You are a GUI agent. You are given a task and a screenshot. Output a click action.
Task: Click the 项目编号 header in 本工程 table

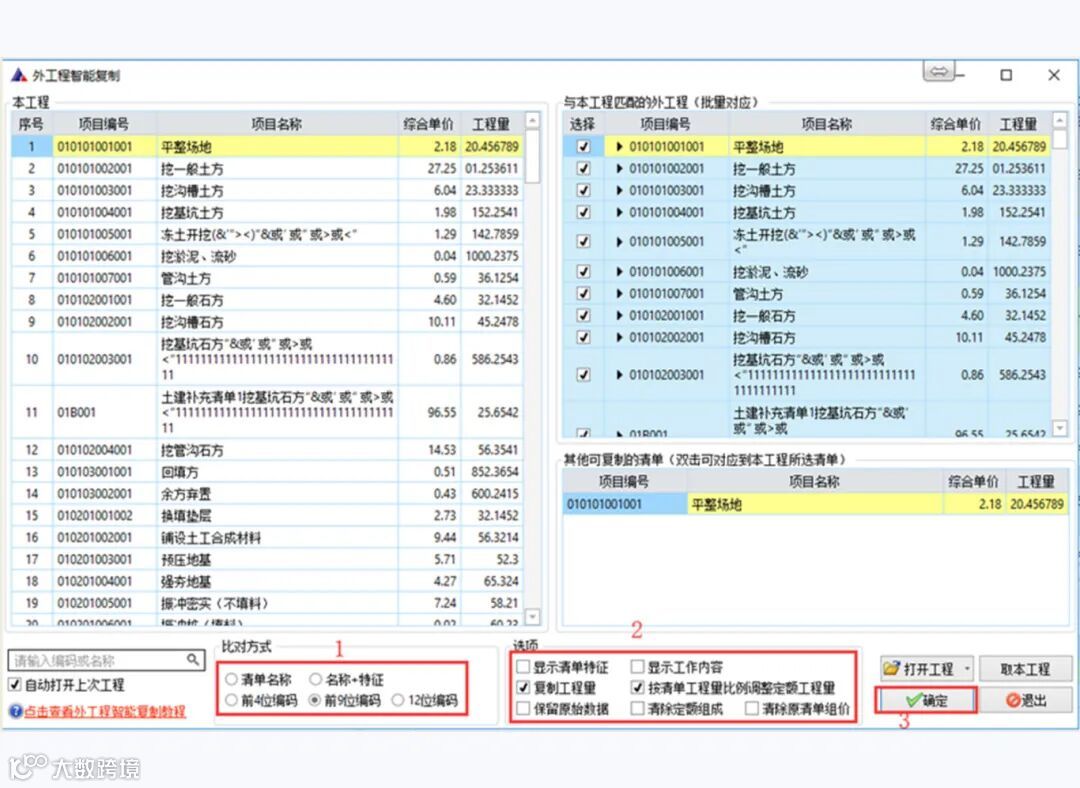[x=104, y=124]
